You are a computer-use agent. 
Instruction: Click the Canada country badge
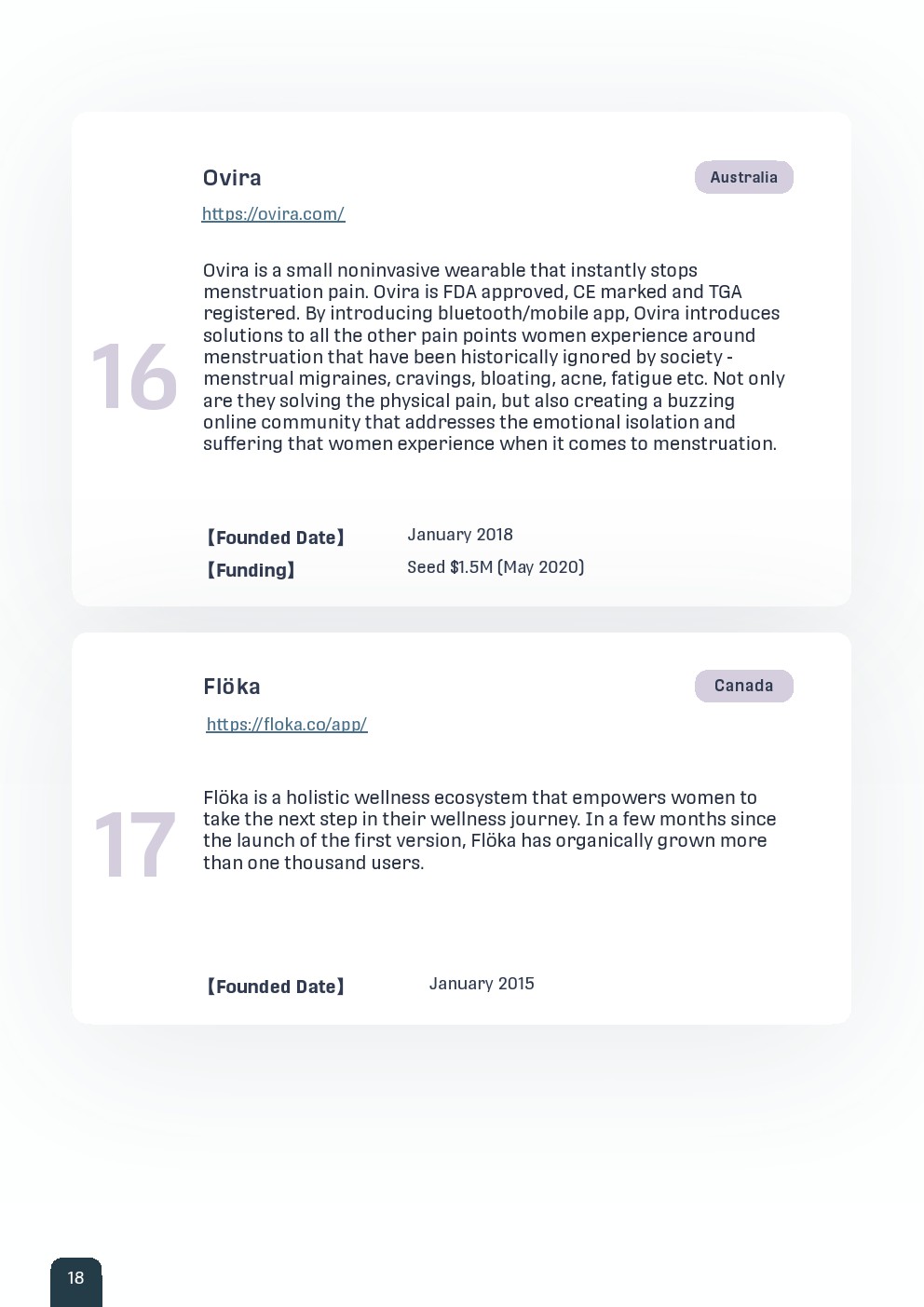tap(743, 686)
